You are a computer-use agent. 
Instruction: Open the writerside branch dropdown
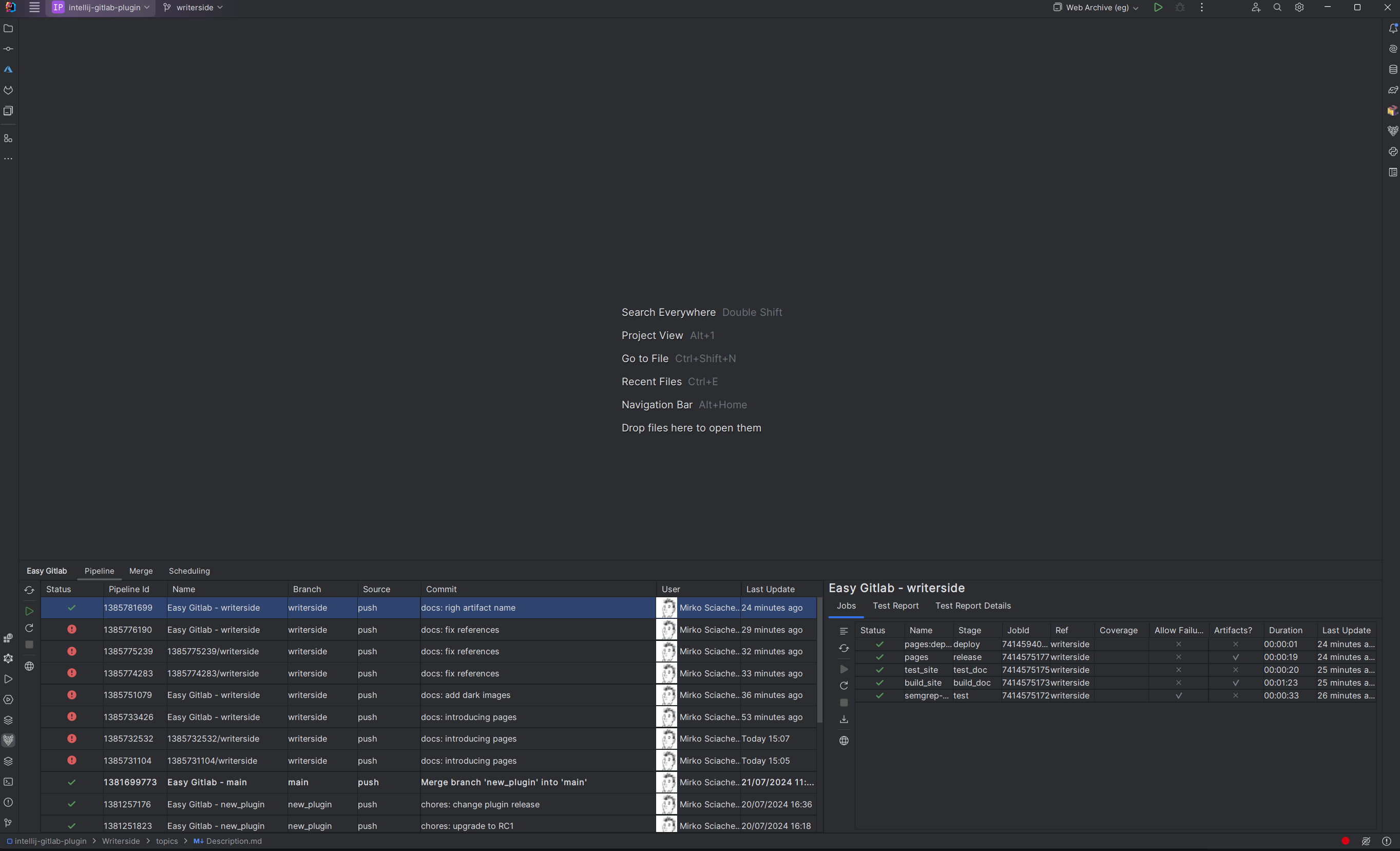tap(193, 7)
